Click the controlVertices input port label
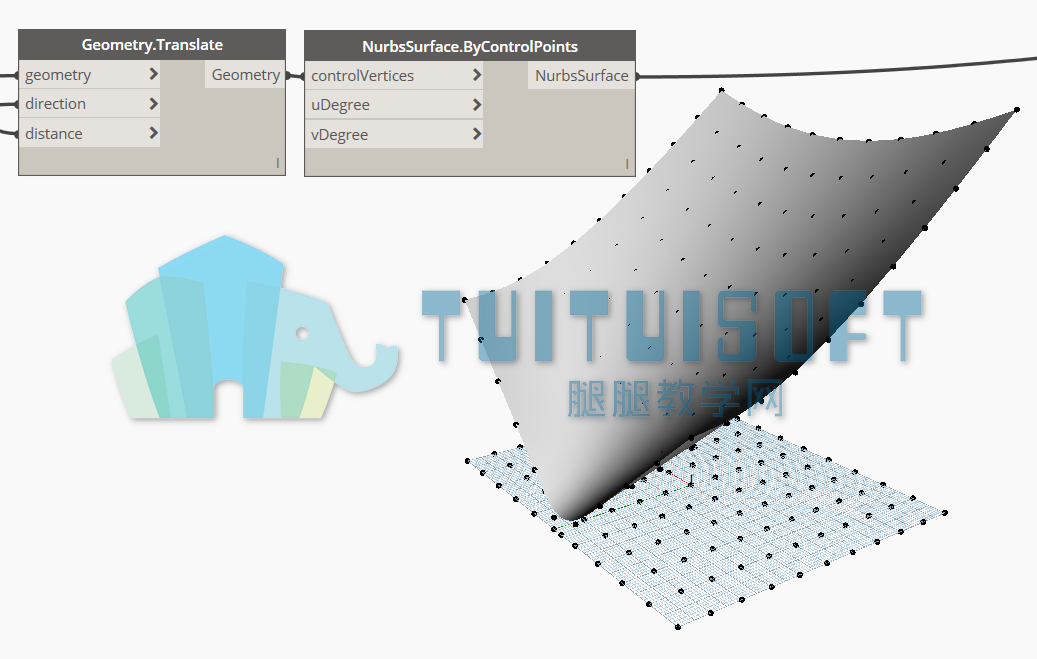1037x659 pixels. [362, 76]
